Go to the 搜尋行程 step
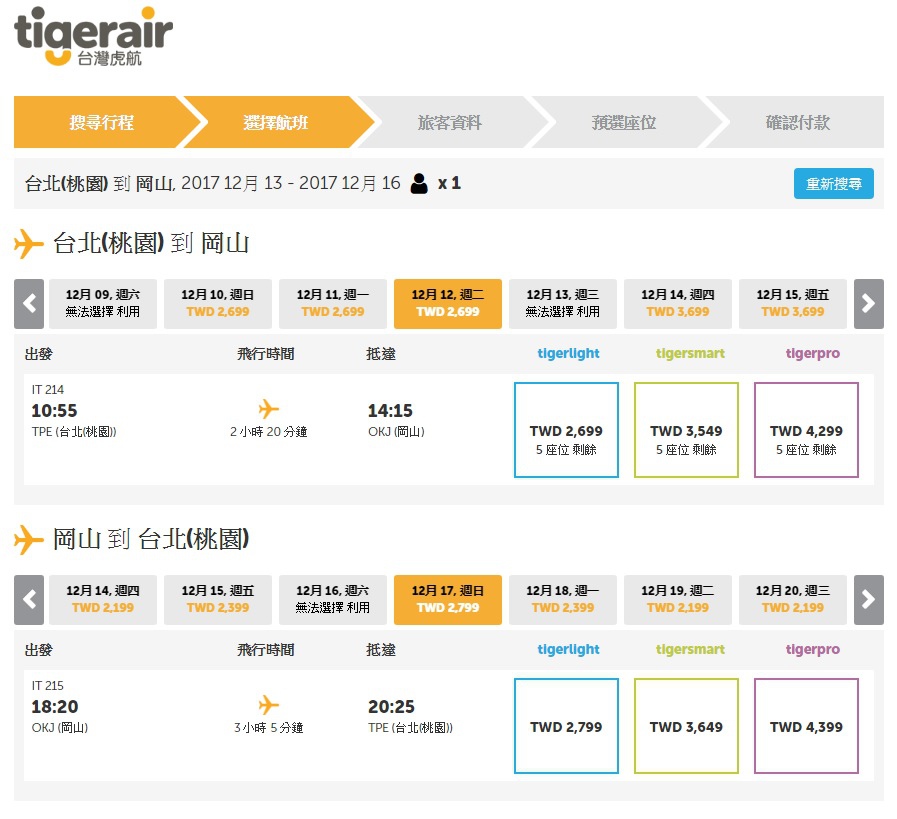 pyautogui.click(x=102, y=122)
